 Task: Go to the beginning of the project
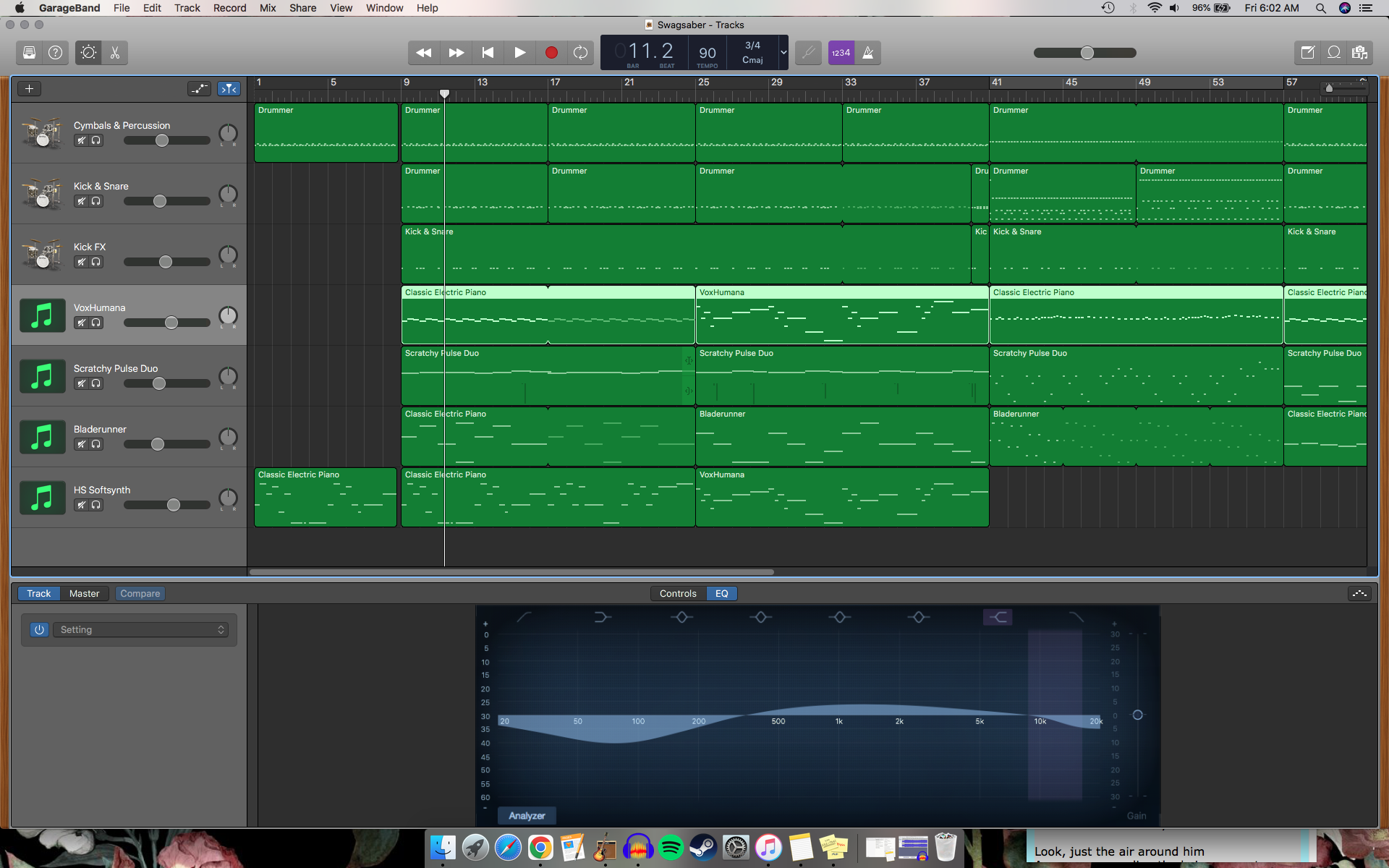coord(488,53)
